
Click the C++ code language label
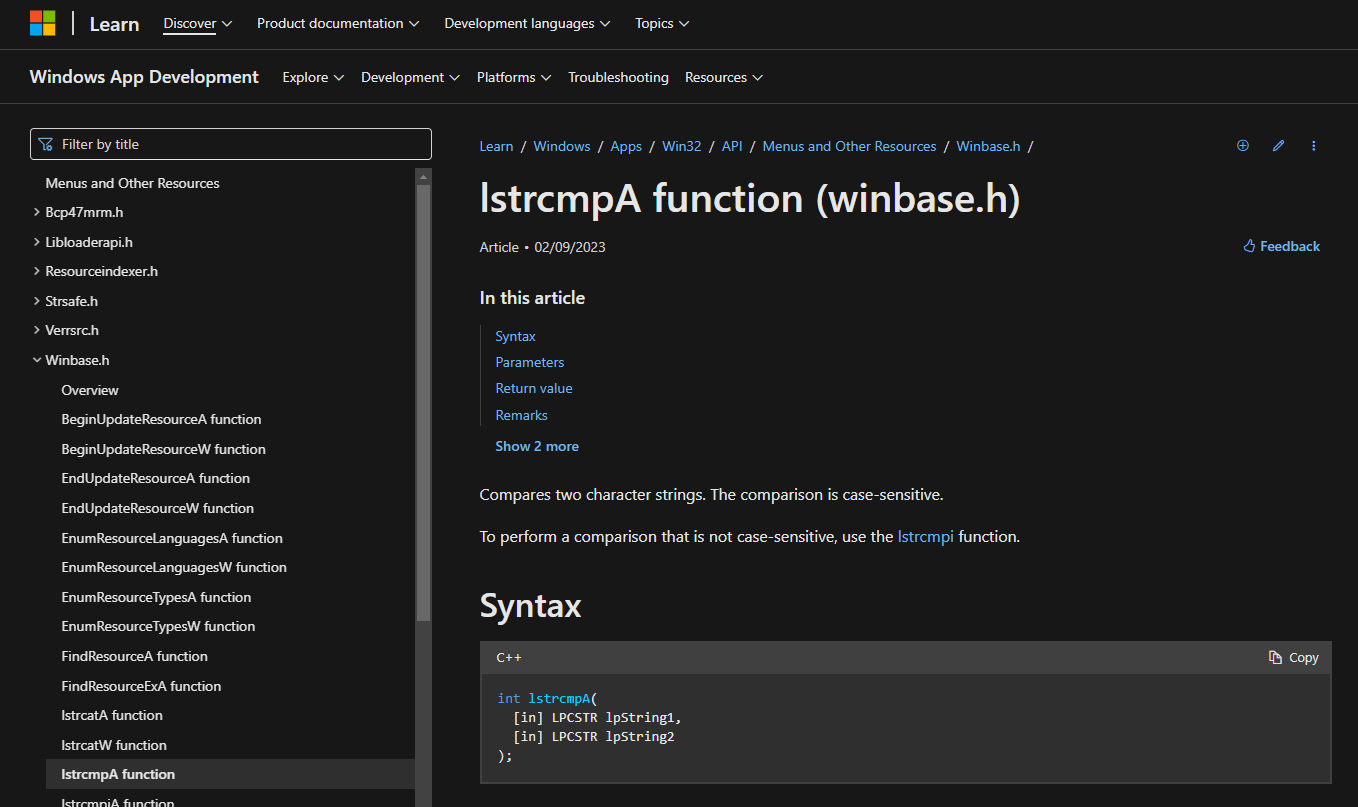[x=509, y=657]
